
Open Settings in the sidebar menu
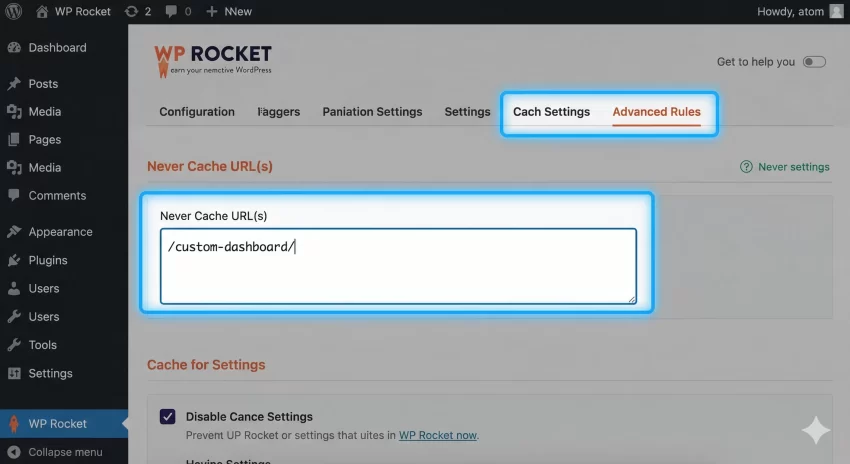coord(50,373)
